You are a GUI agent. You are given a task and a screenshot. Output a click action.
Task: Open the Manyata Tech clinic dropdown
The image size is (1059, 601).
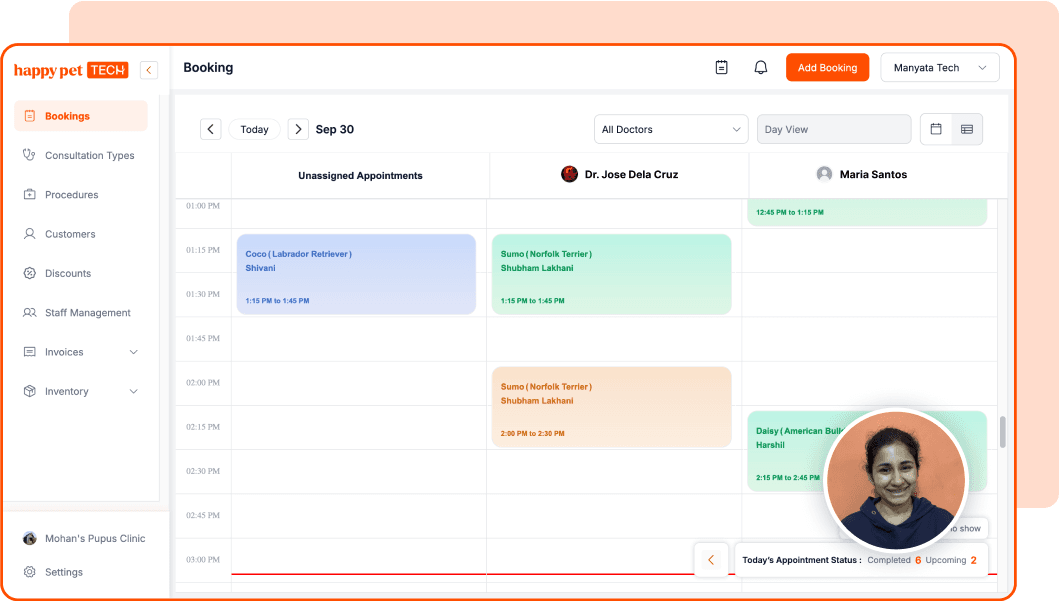pyautogui.click(x=939, y=68)
